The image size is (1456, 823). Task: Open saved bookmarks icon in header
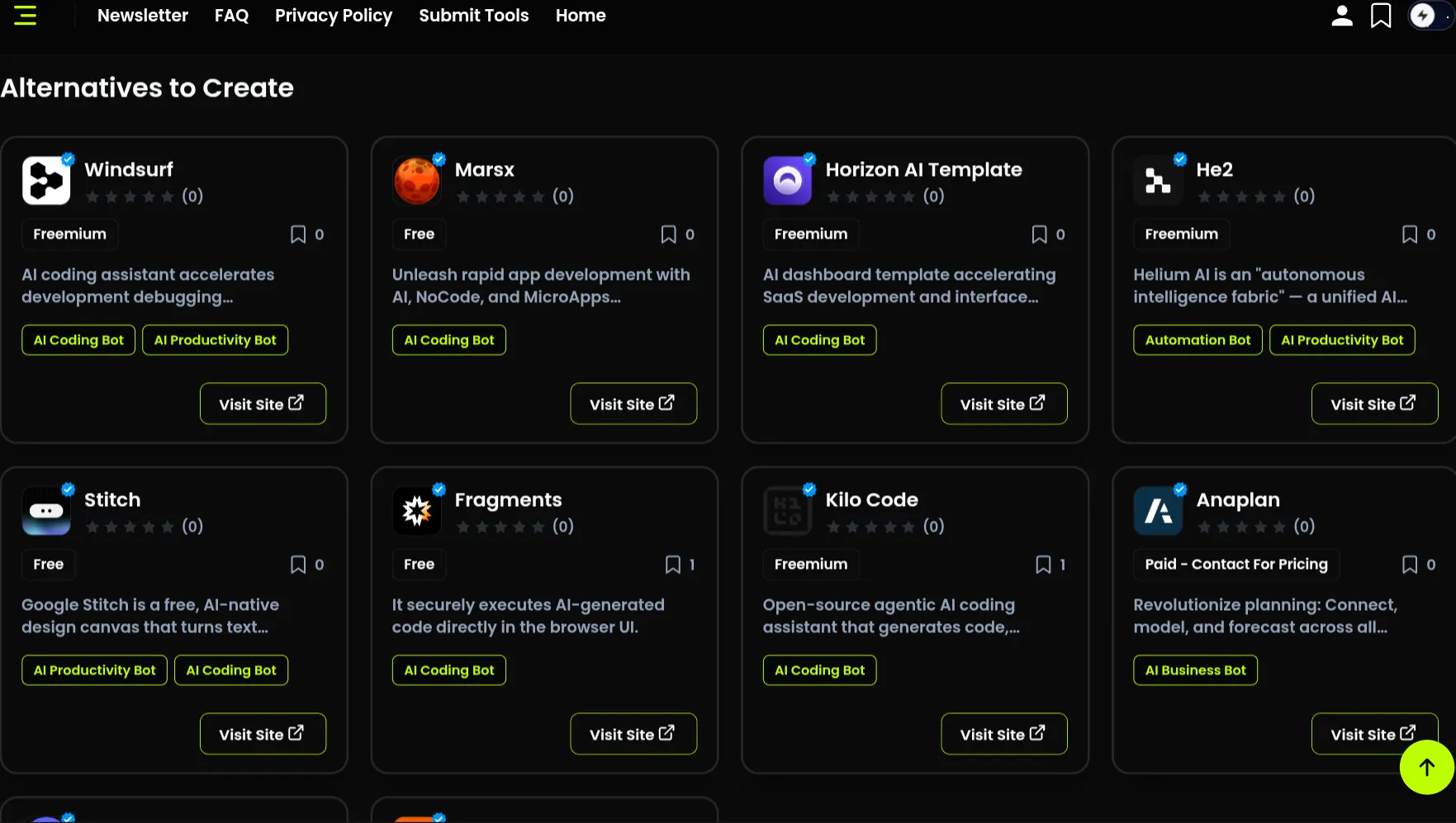[1381, 16]
